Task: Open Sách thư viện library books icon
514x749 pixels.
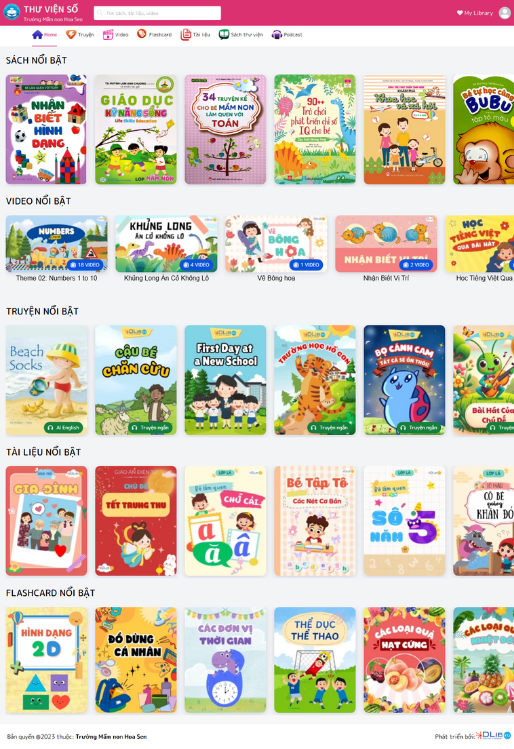Action: pos(224,34)
